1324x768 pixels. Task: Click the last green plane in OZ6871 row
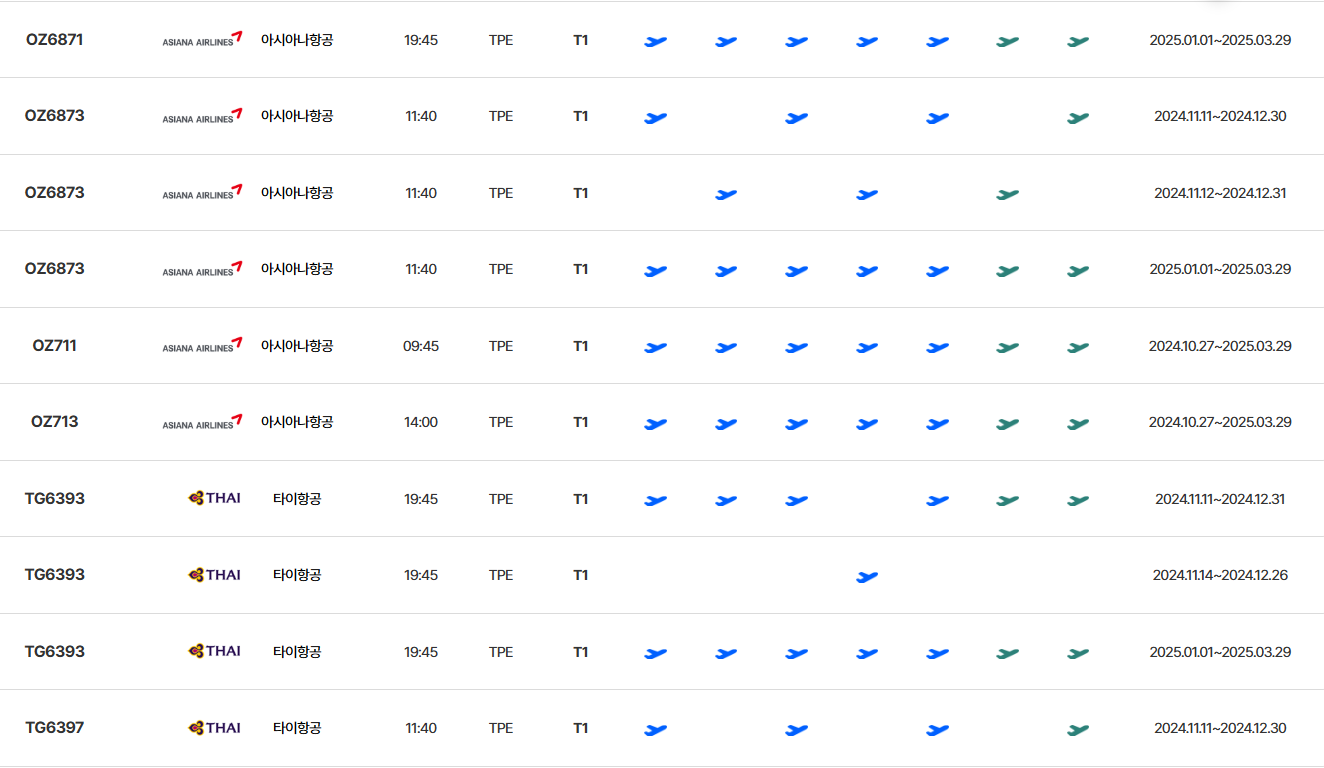coord(1078,42)
